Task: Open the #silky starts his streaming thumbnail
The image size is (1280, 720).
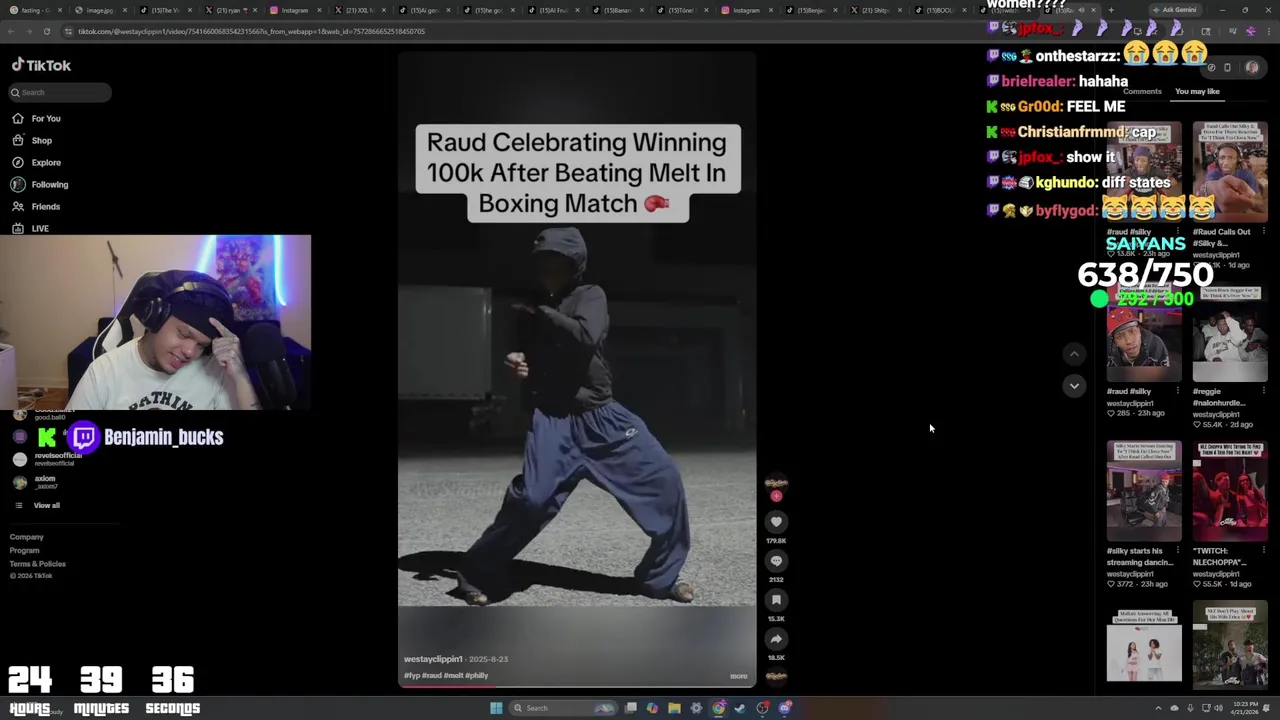Action: click(1144, 491)
